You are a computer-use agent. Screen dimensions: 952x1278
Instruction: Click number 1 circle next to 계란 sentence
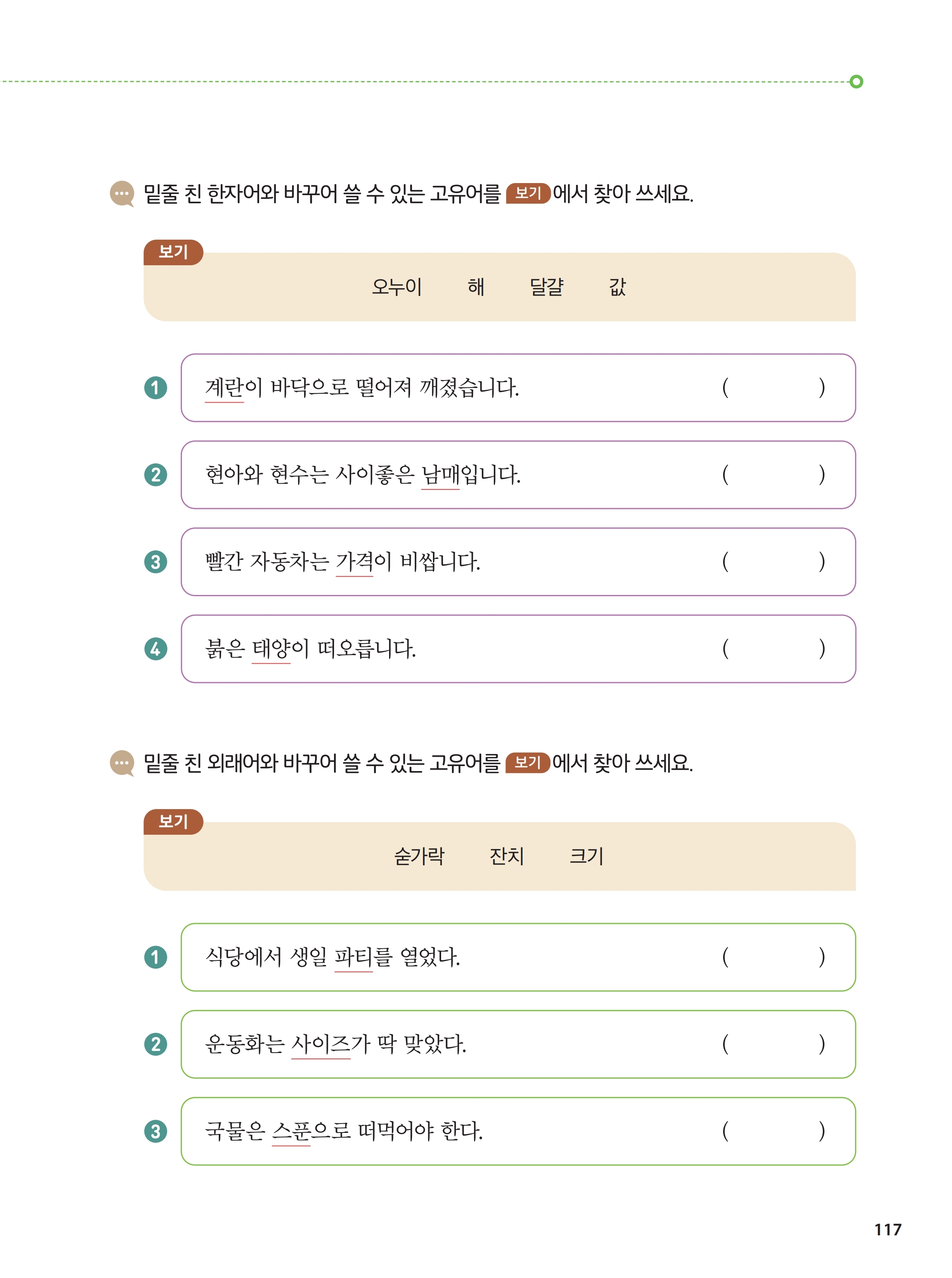[156, 388]
